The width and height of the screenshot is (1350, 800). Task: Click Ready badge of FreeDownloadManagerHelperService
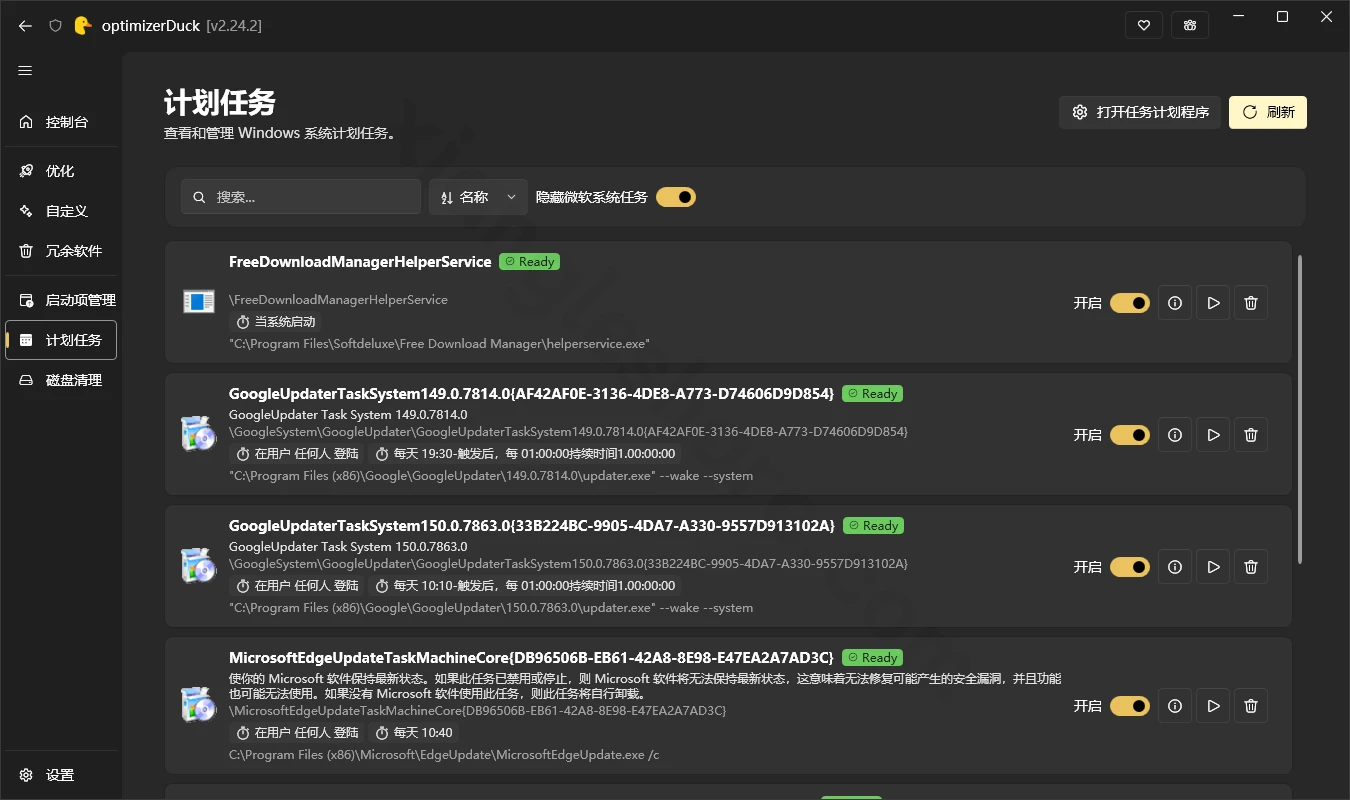pos(530,262)
